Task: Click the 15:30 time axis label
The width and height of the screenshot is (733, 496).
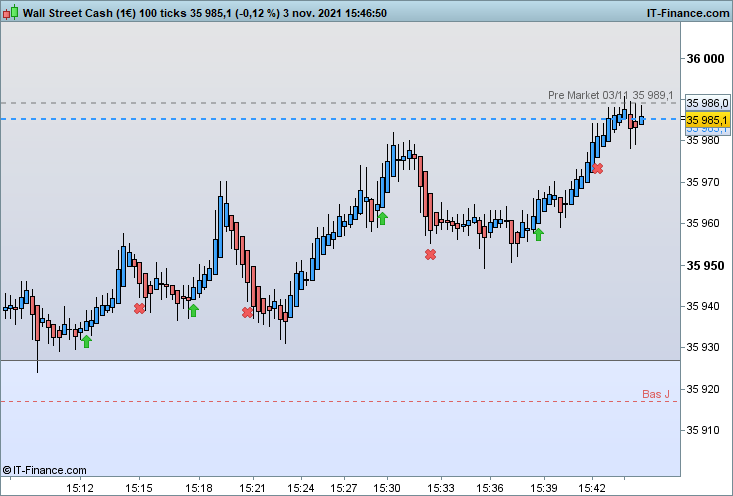Action: [x=387, y=489]
